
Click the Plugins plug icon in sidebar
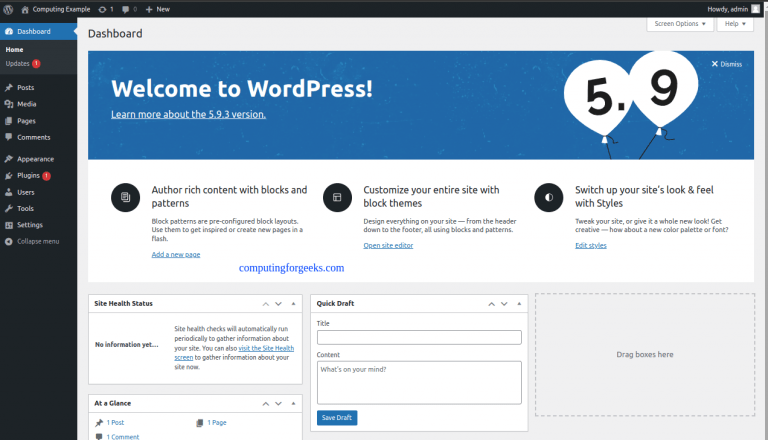coord(9,175)
